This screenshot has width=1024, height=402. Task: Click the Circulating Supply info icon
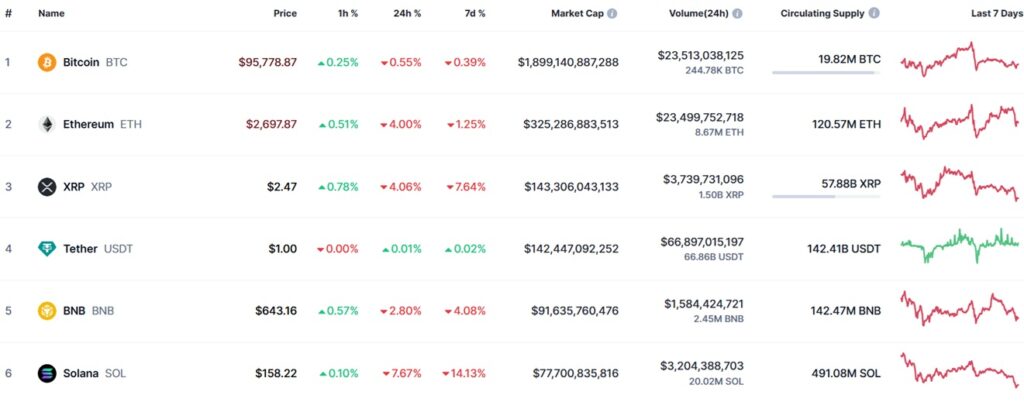tap(874, 14)
